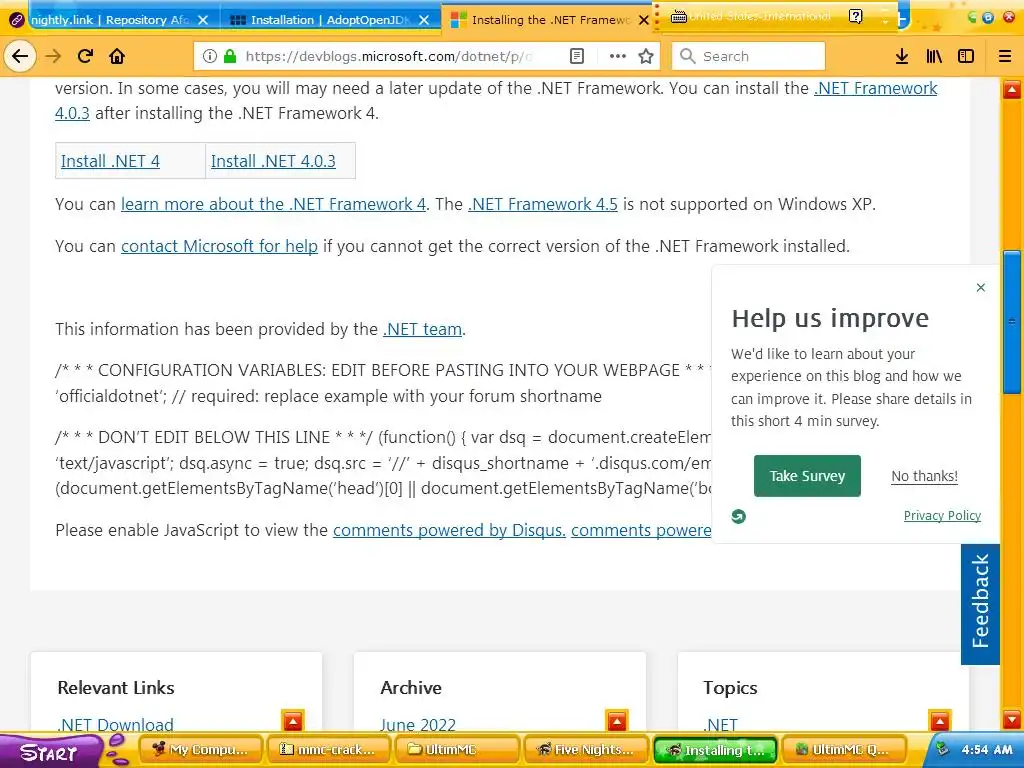Image resolution: width=1024 pixels, height=768 pixels.
Task: Open the page actions three-dot menu
Action: click(617, 56)
